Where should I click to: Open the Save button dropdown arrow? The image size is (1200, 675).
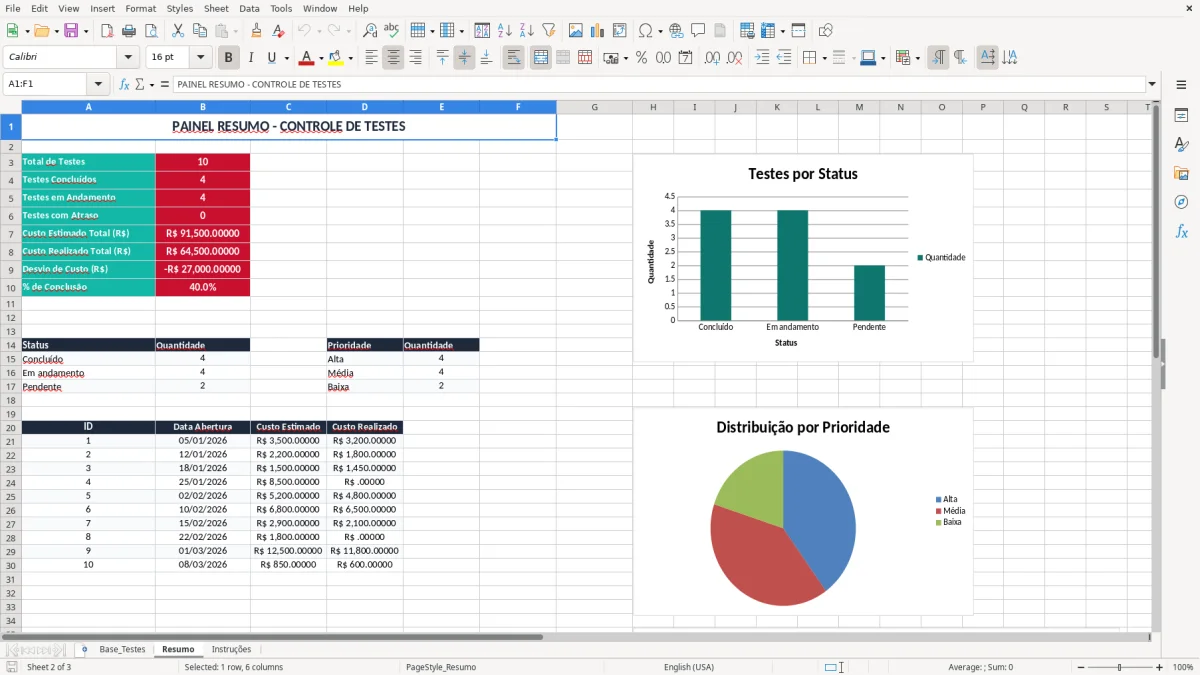(85, 31)
